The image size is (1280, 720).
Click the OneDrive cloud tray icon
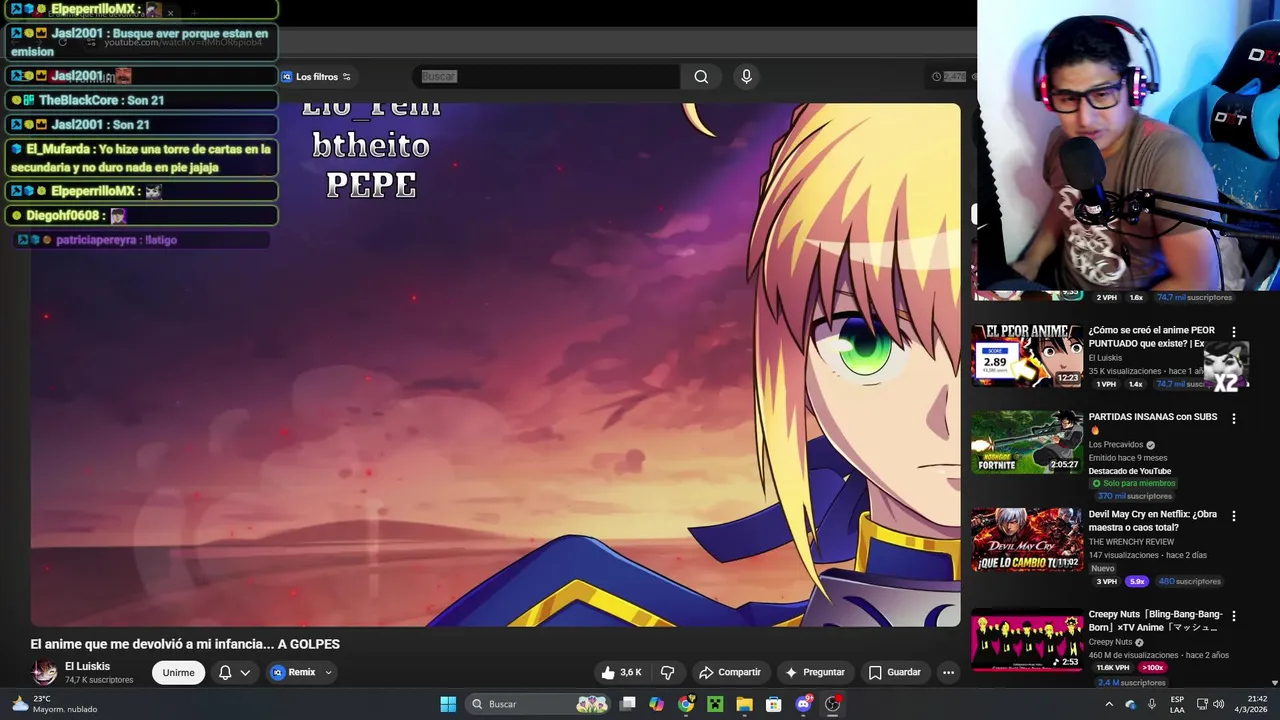(1130, 704)
